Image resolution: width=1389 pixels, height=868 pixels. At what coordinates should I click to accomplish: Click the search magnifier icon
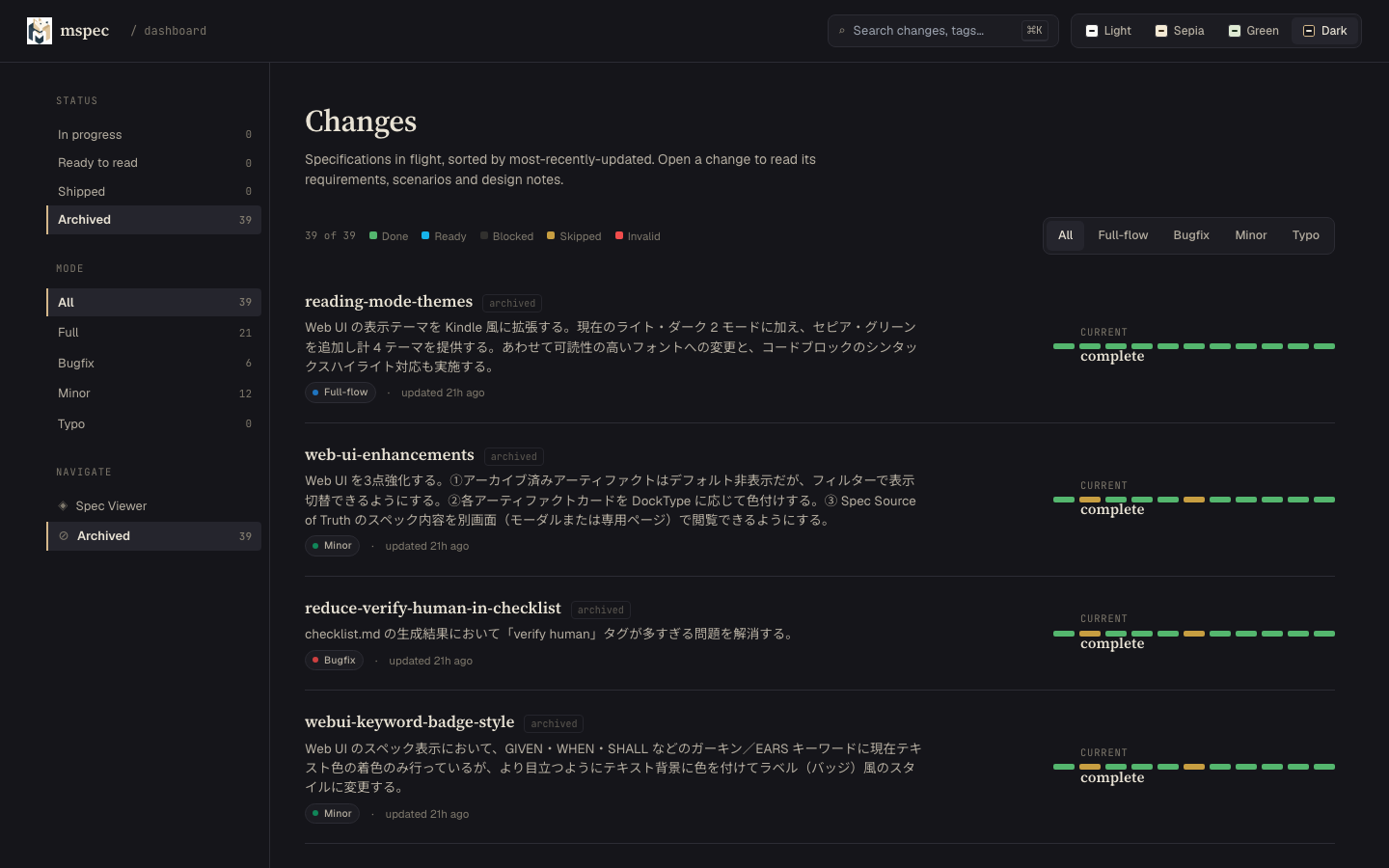pos(841,31)
